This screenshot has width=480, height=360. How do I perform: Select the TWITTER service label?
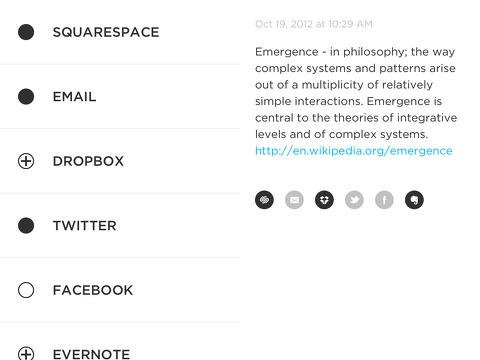point(85,226)
